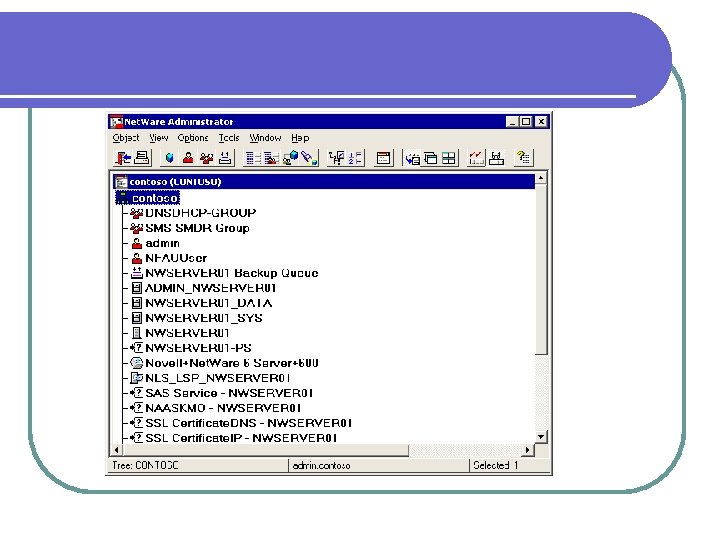Click the NWSERVER01 server tower icon
720x540 pixels.
pyautogui.click(x=136, y=333)
